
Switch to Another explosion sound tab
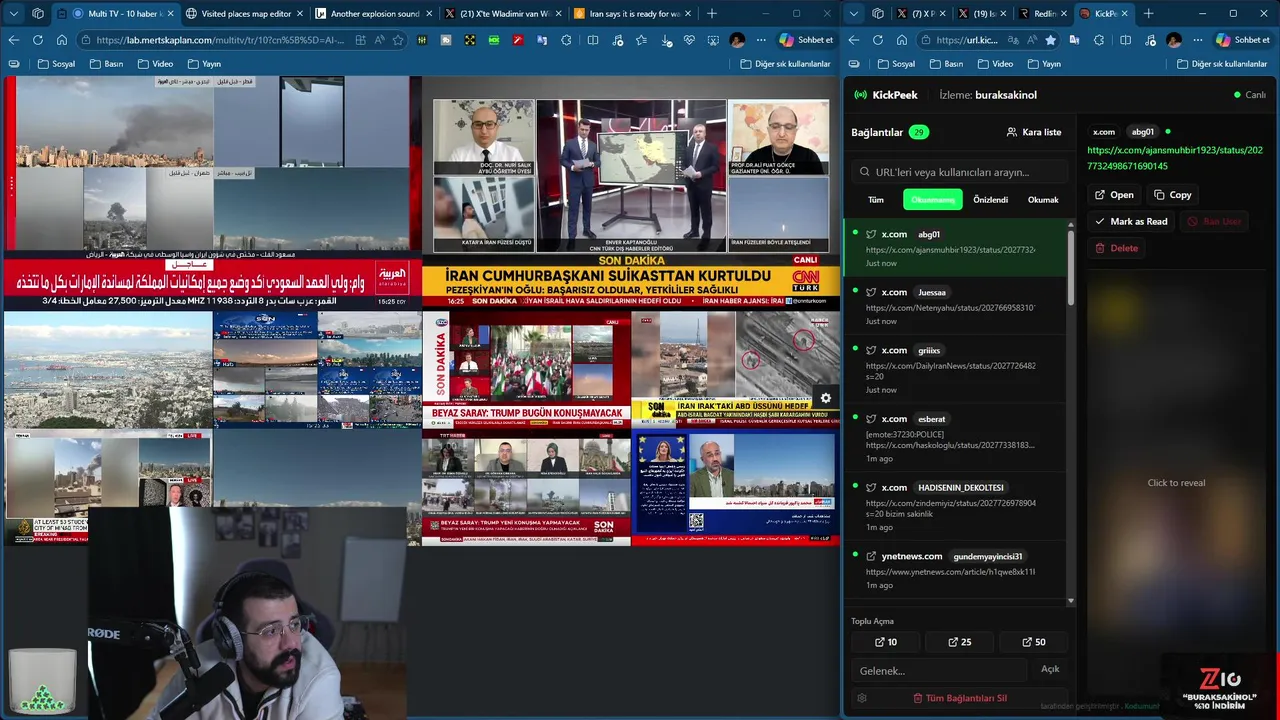(374, 14)
